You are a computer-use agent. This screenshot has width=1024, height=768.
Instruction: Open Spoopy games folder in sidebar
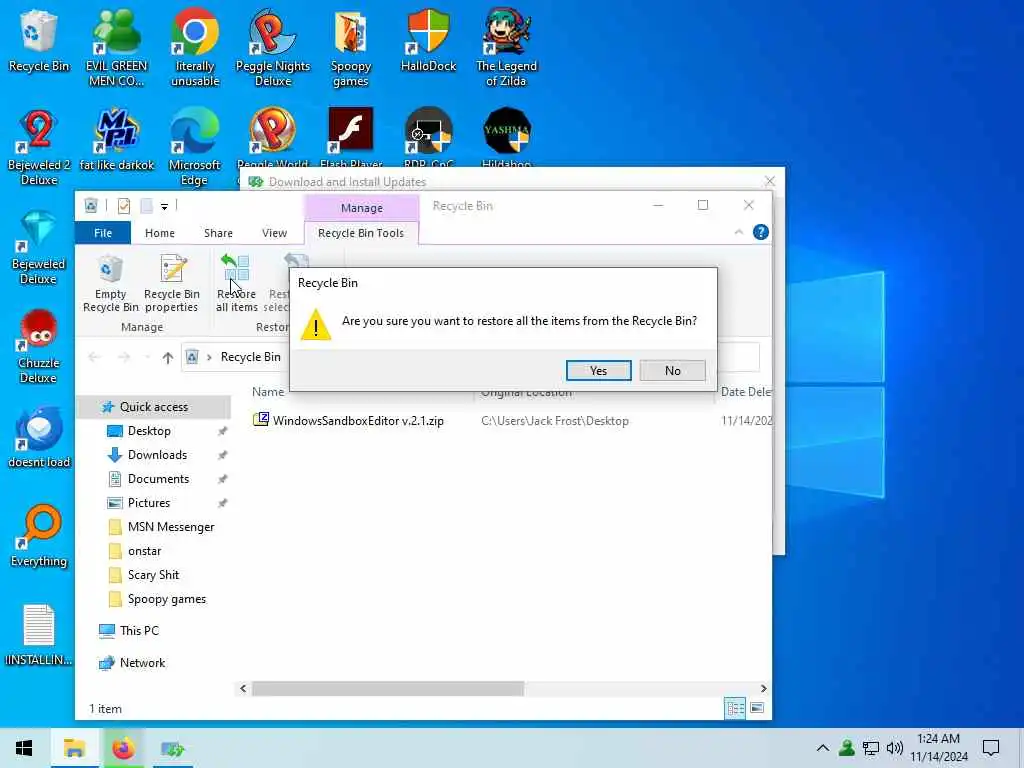tap(167, 599)
